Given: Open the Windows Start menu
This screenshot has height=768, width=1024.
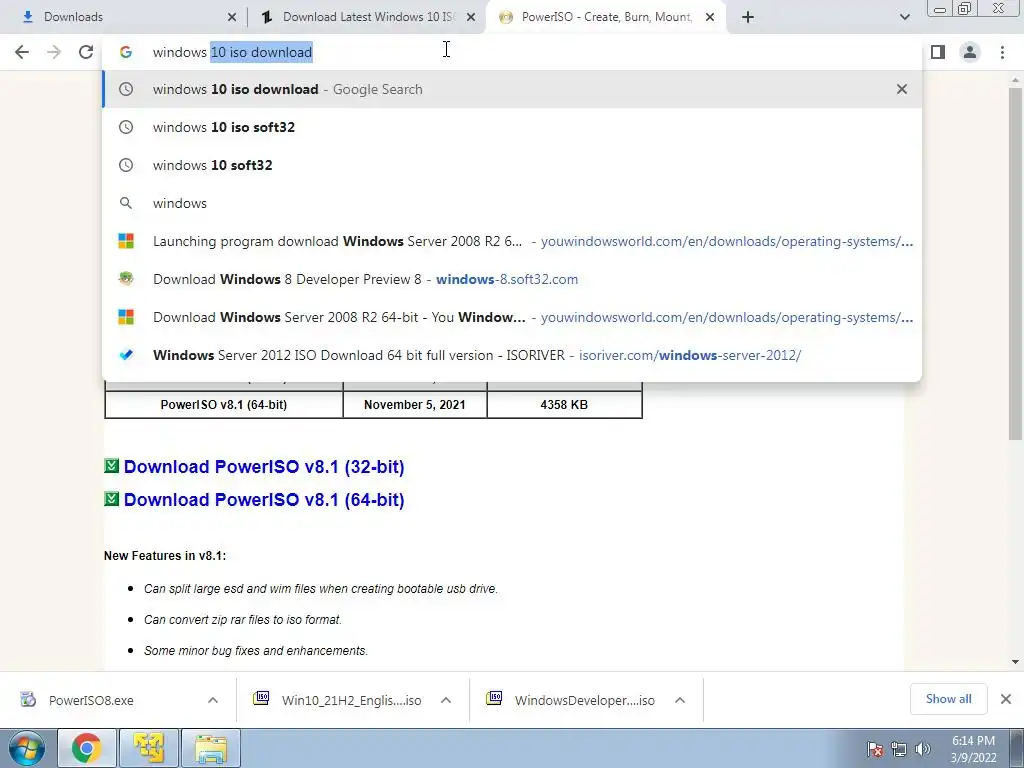Looking at the screenshot, I should [x=27, y=748].
